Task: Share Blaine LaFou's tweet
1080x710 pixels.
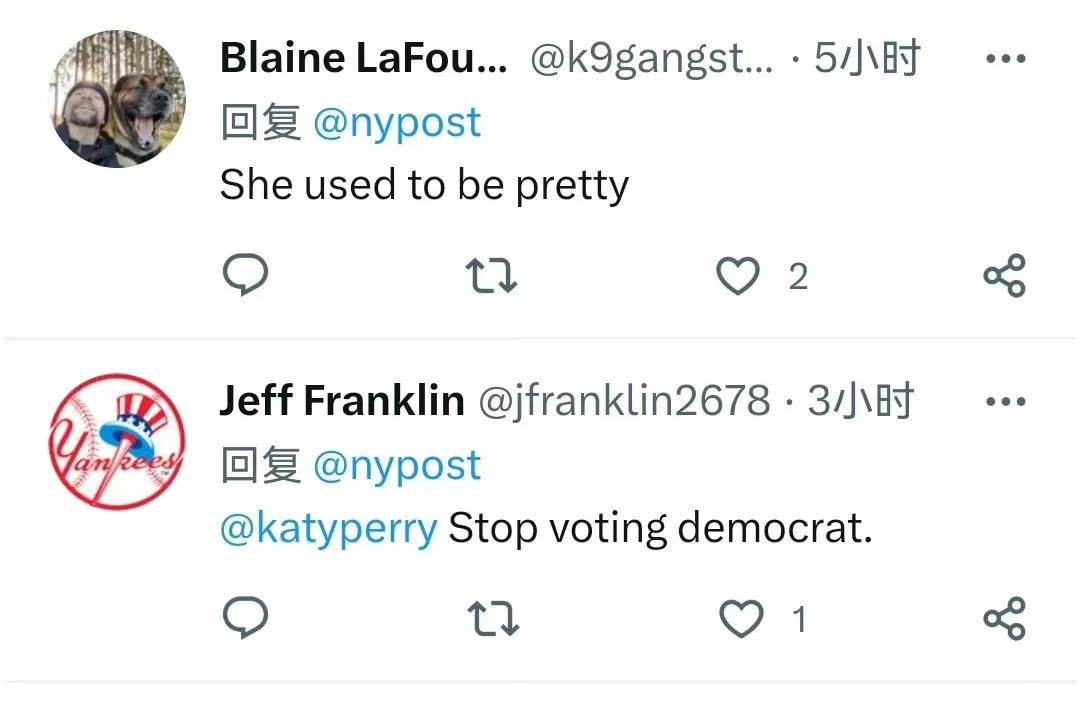Action: tap(1005, 275)
